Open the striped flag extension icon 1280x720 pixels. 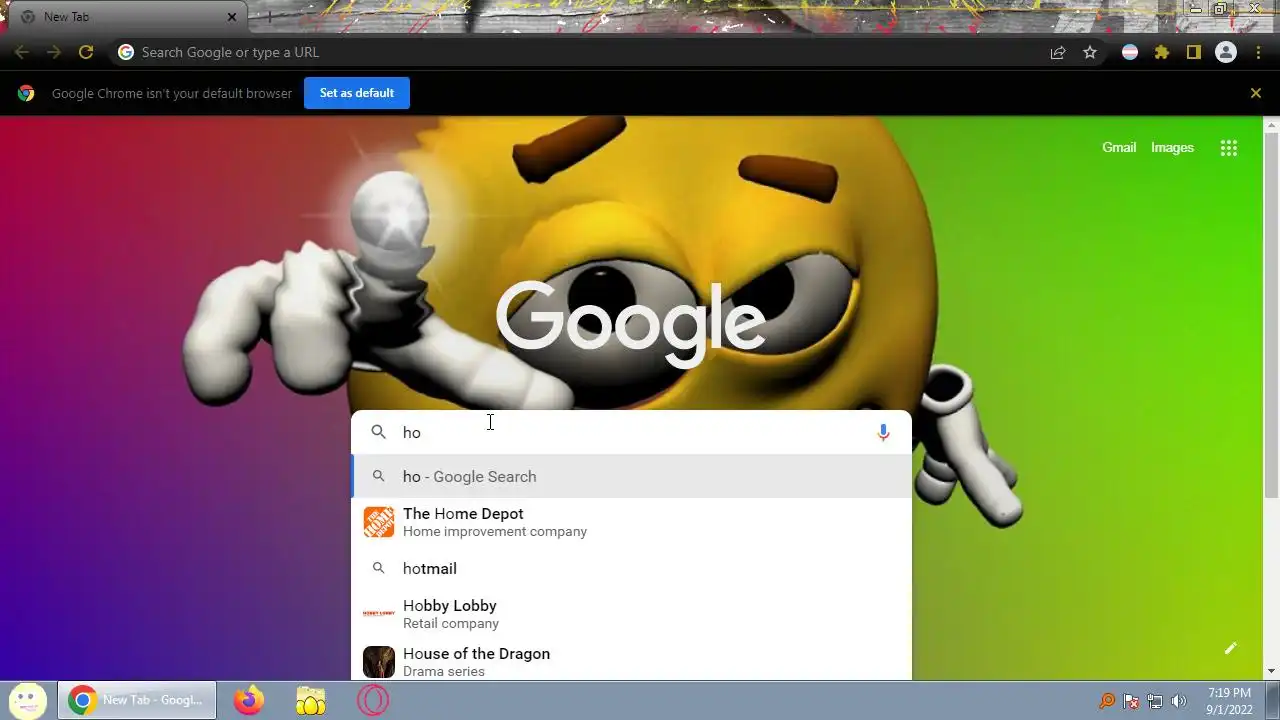click(x=1130, y=52)
